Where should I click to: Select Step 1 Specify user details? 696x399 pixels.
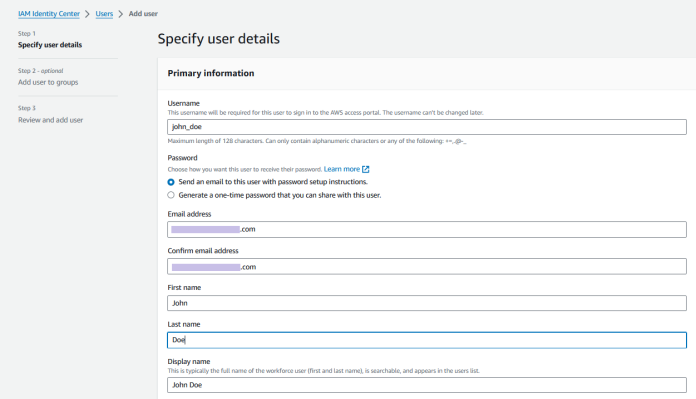50,45
